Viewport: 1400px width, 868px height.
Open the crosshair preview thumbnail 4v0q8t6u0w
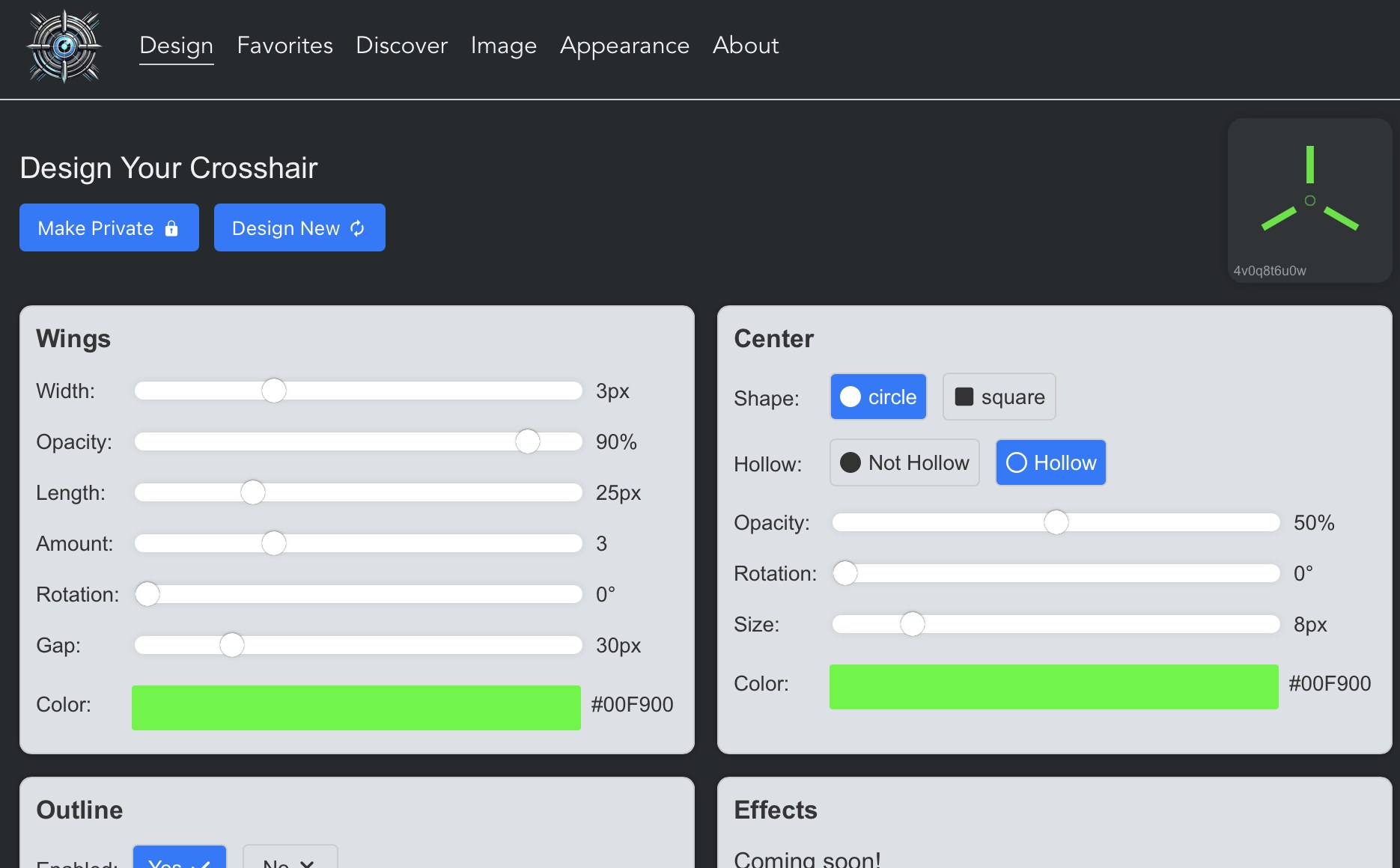coord(1309,200)
